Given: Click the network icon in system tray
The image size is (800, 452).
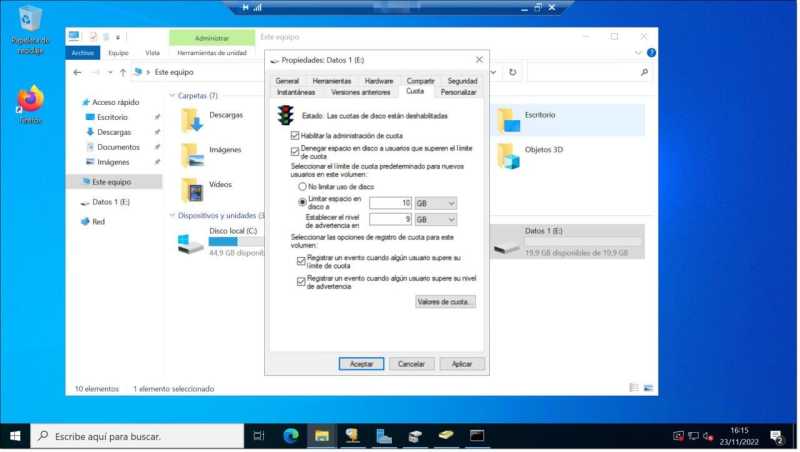Looking at the screenshot, I should [693, 436].
